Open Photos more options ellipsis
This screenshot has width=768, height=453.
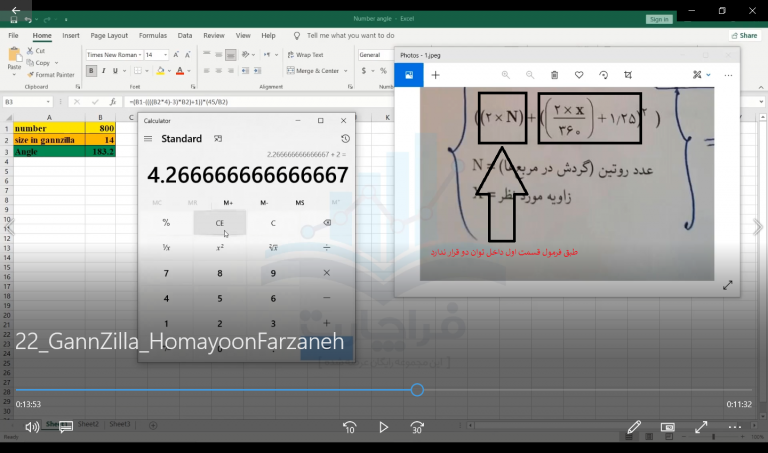[728, 75]
